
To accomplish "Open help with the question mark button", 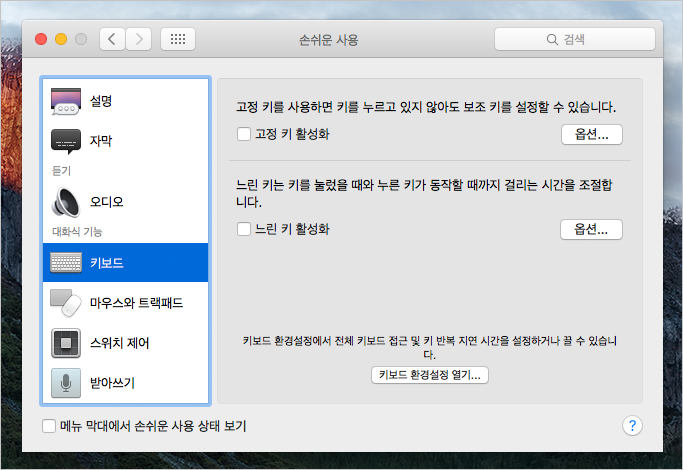I will point(632,426).
